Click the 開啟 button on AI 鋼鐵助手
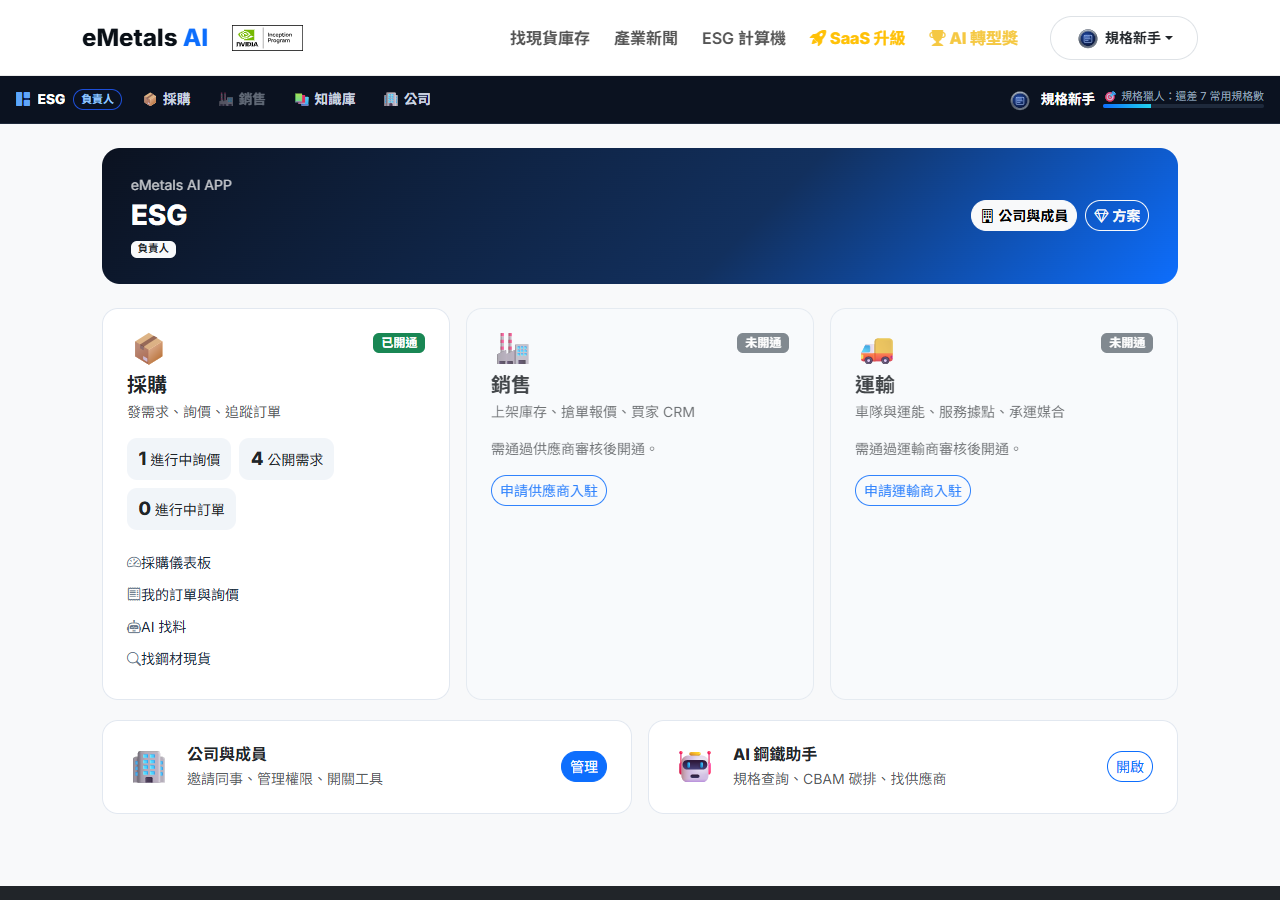The image size is (1280, 900). pyautogui.click(x=1130, y=767)
